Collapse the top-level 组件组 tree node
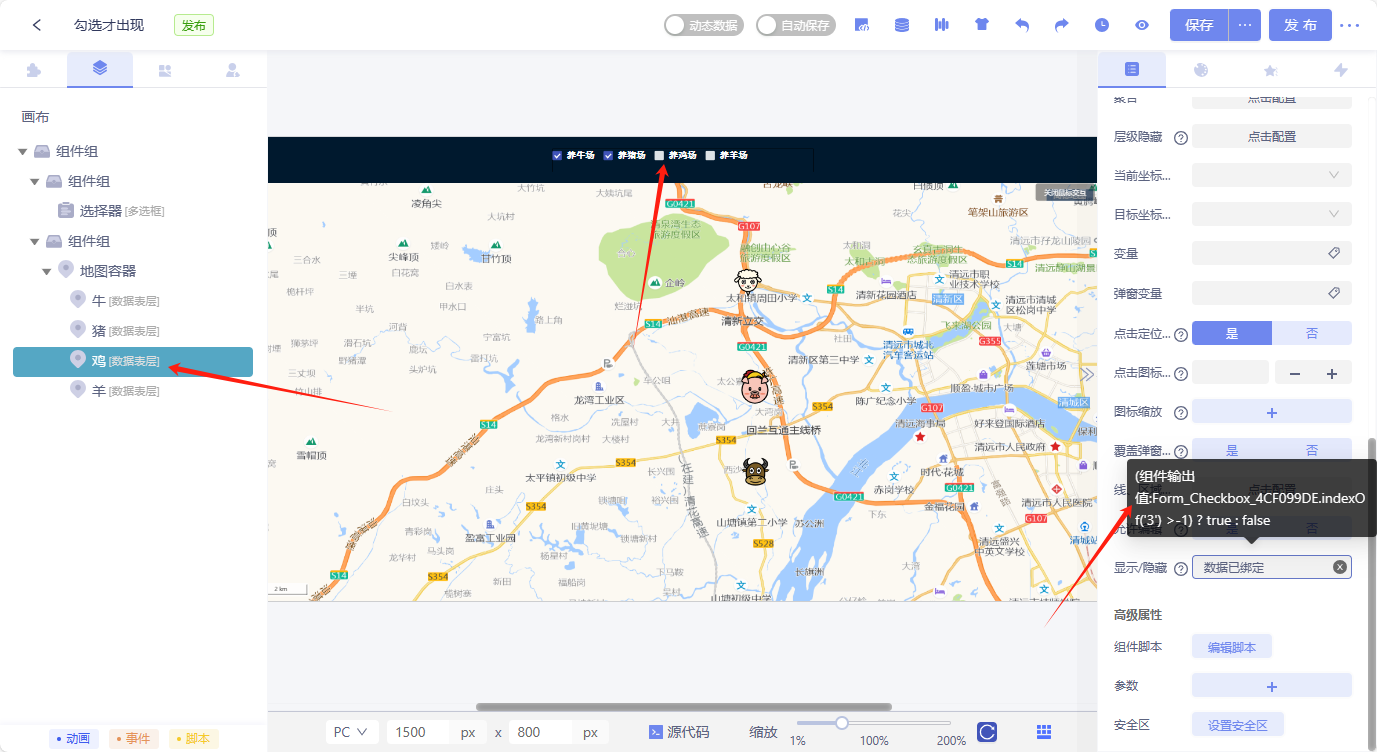 click(x=22, y=152)
